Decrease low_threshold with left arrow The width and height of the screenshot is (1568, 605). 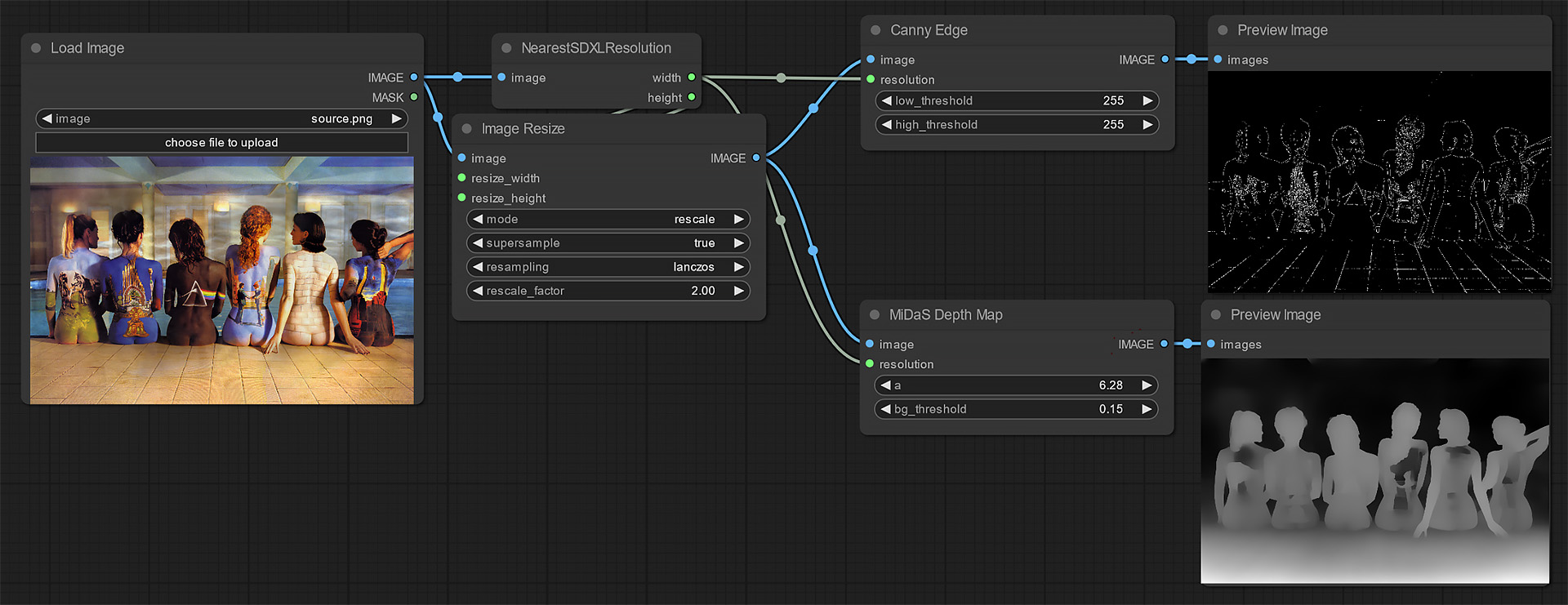click(887, 100)
